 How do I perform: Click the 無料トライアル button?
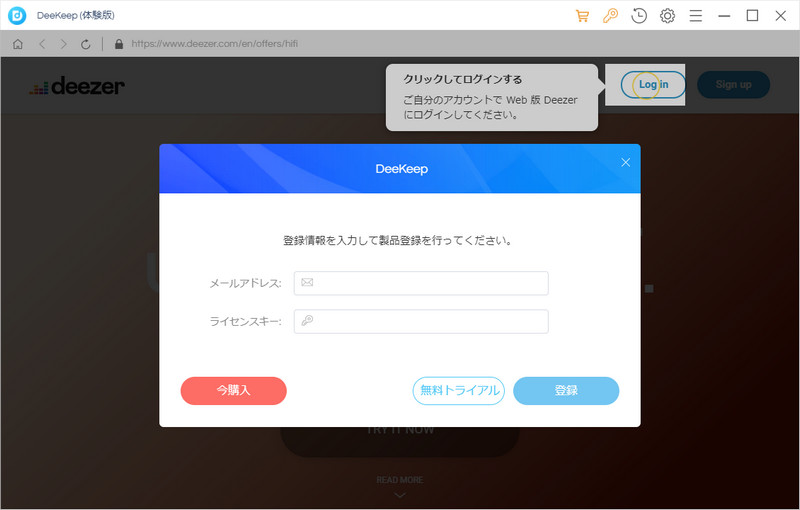pos(459,391)
